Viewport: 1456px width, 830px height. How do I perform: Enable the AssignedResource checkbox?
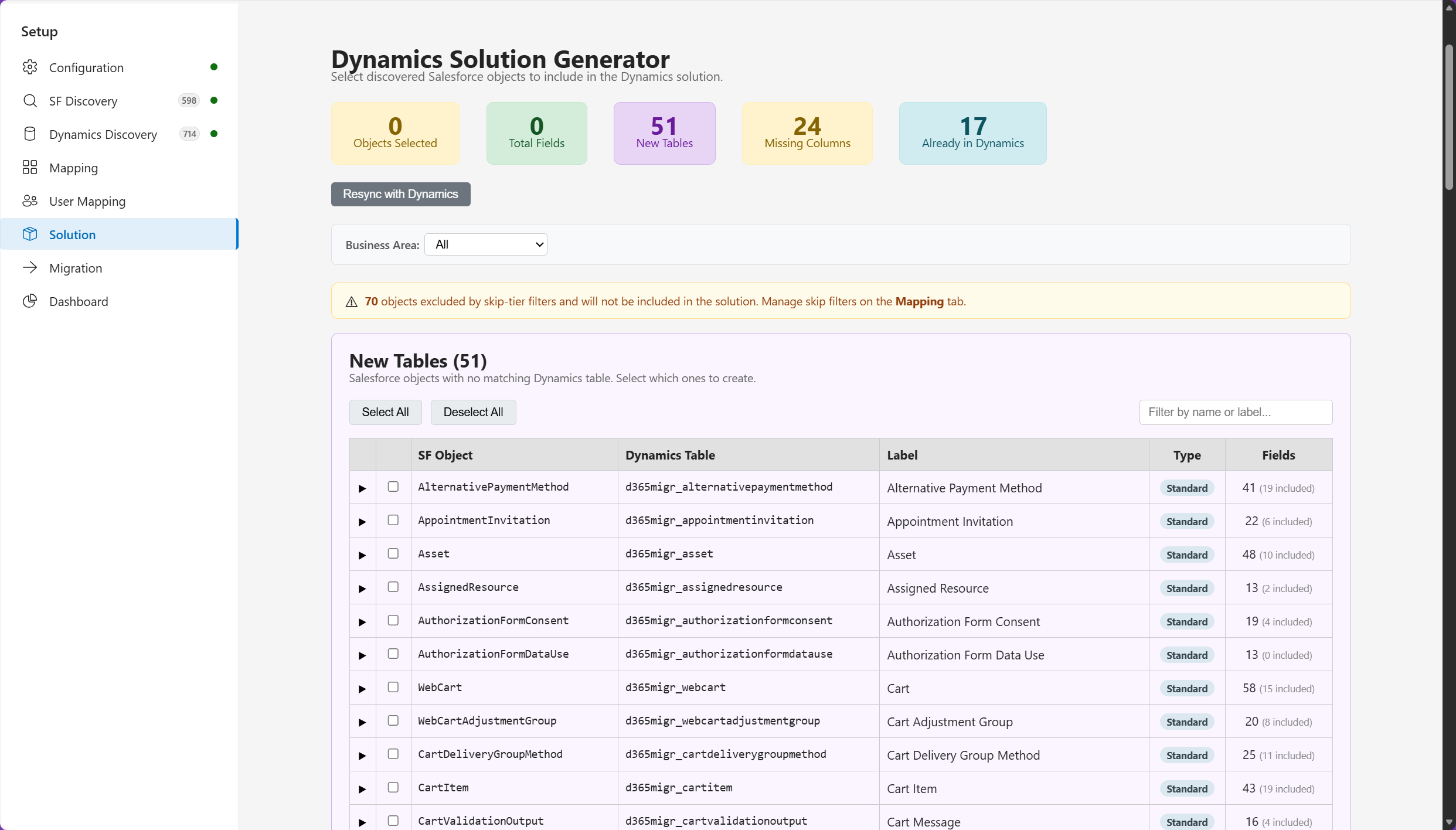[393, 587]
